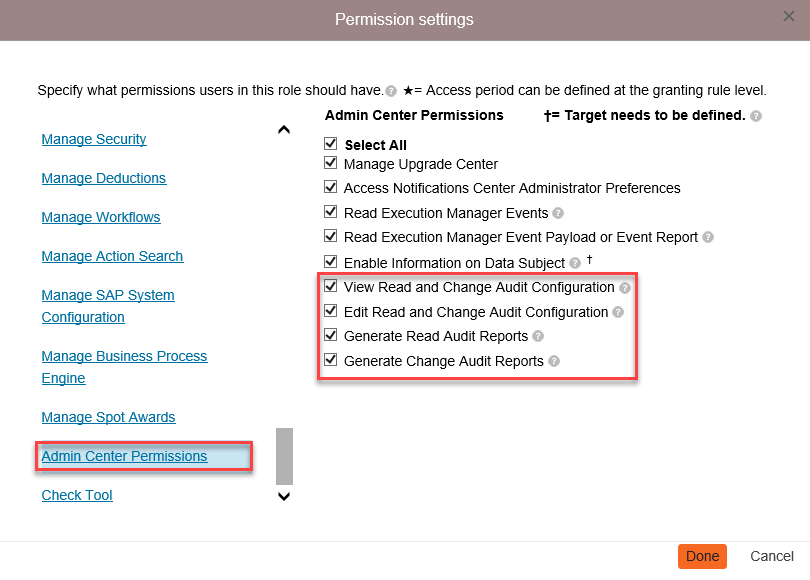Select the Manage Workflows category
Image resolution: width=810 pixels, height=580 pixels.
[x=101, y=217]
